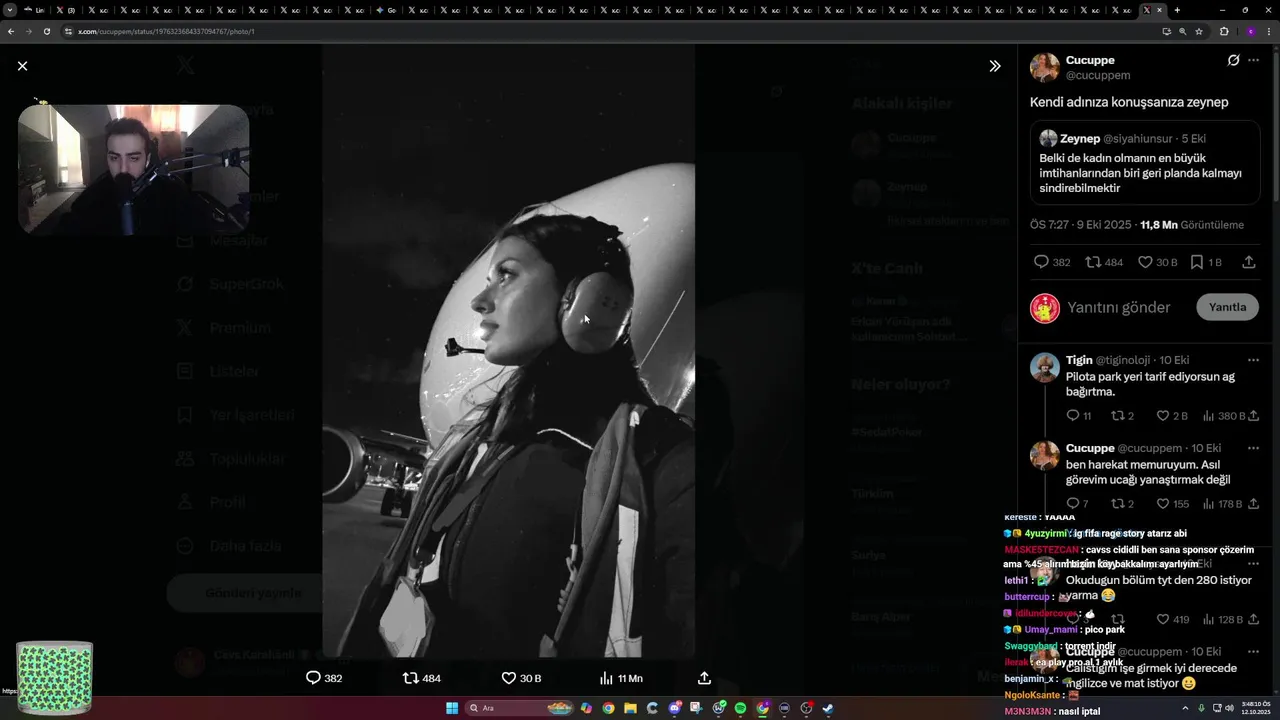Image resolution: width=1280 pixels, height=720 pixels.
Task: Click reply icon showing 382 in sidebar
Action: 1051,262
